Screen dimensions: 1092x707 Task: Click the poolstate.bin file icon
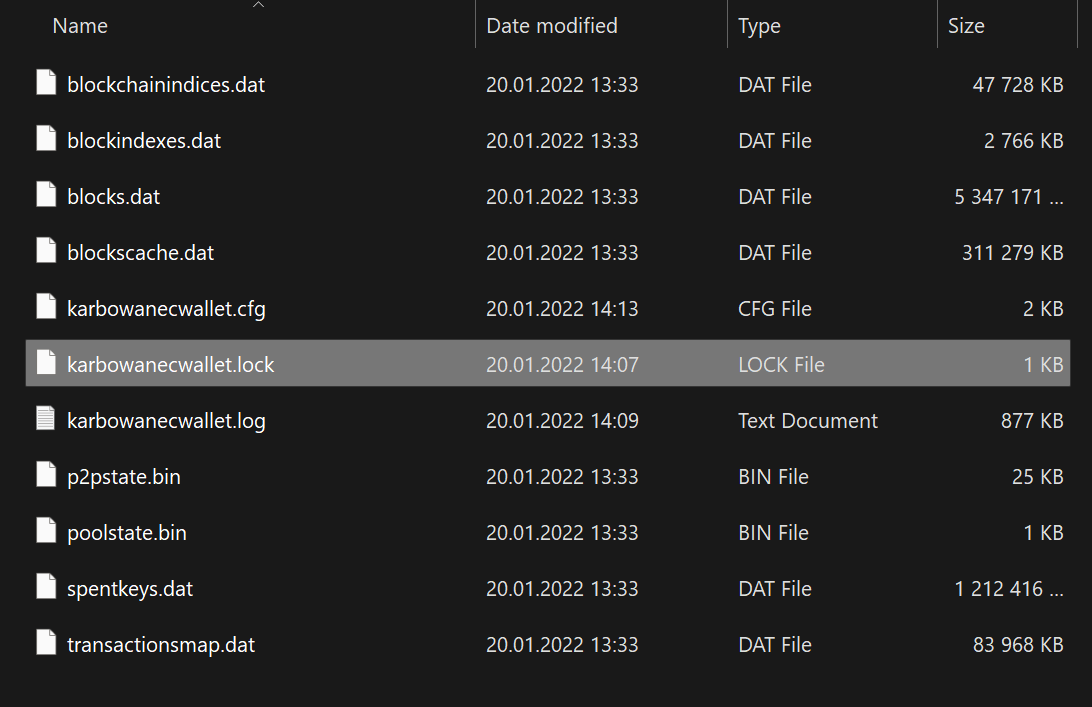(x=46, y=530)
